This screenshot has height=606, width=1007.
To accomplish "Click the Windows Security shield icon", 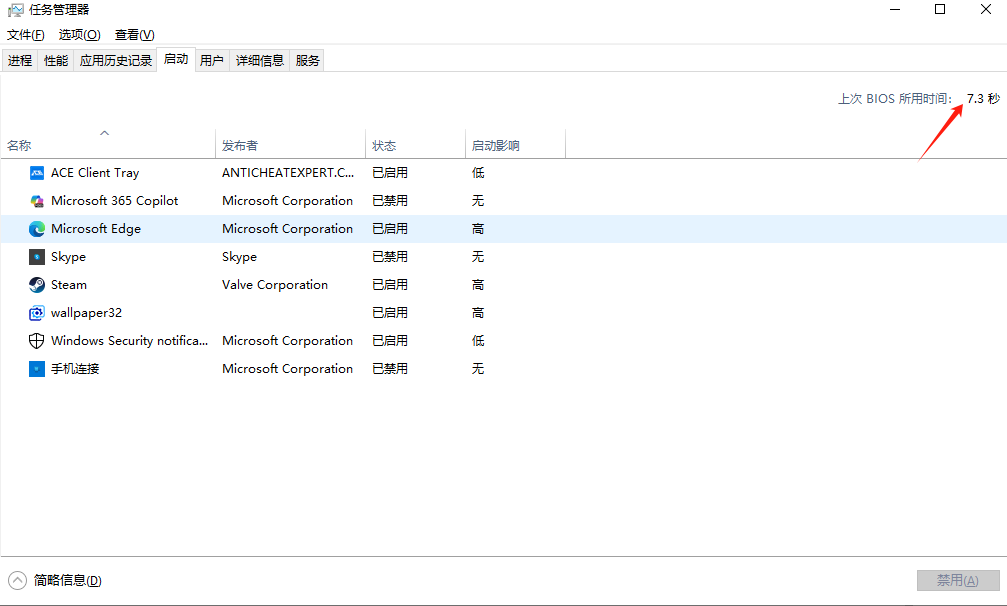I will [37, 341].
